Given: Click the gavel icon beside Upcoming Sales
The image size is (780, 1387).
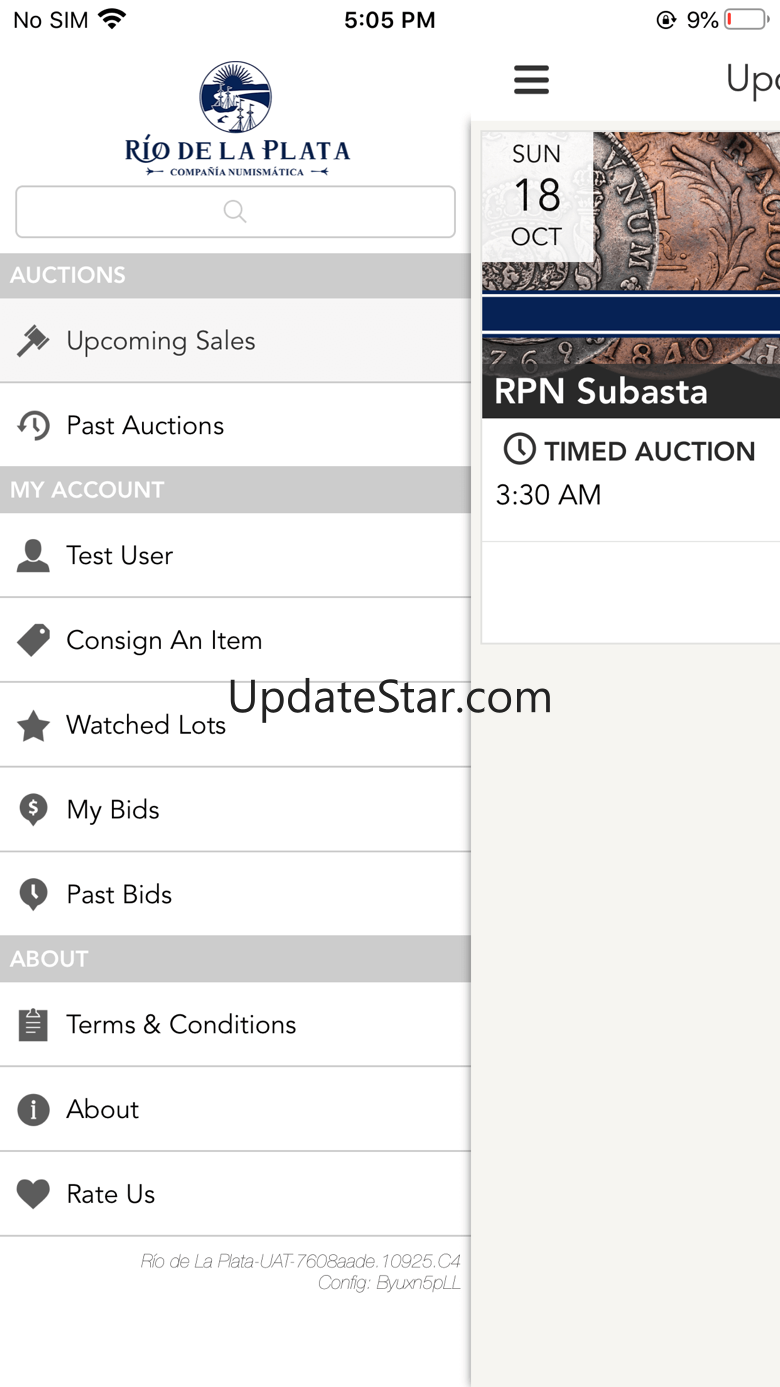Looking at the screenshot, I should (x=33, y=341).
